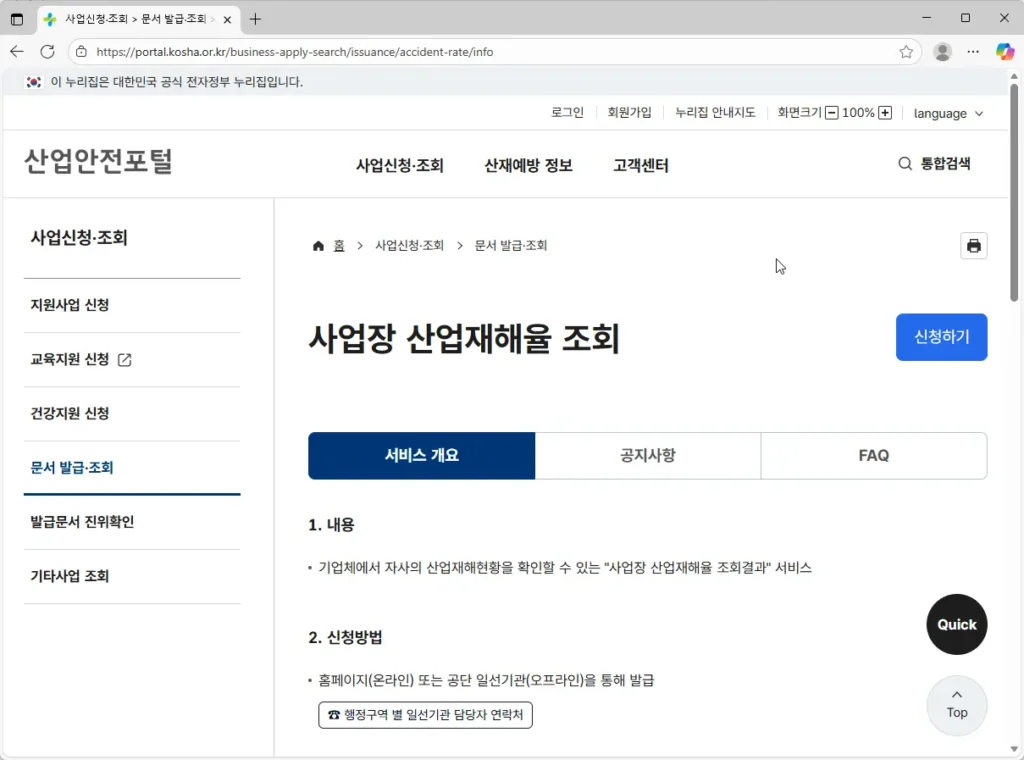Image resolution: width=1024 pixels, height=760 pixels.
Task: Click the 신청하기 button
Action: point(941,337)
